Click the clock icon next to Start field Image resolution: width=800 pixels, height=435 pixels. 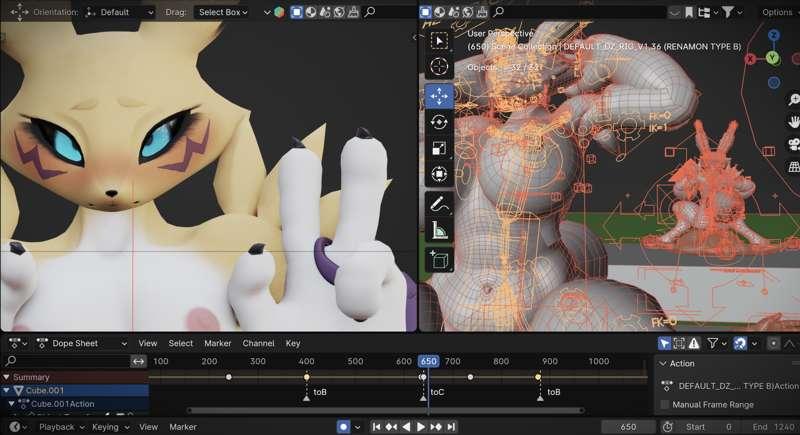667,427
